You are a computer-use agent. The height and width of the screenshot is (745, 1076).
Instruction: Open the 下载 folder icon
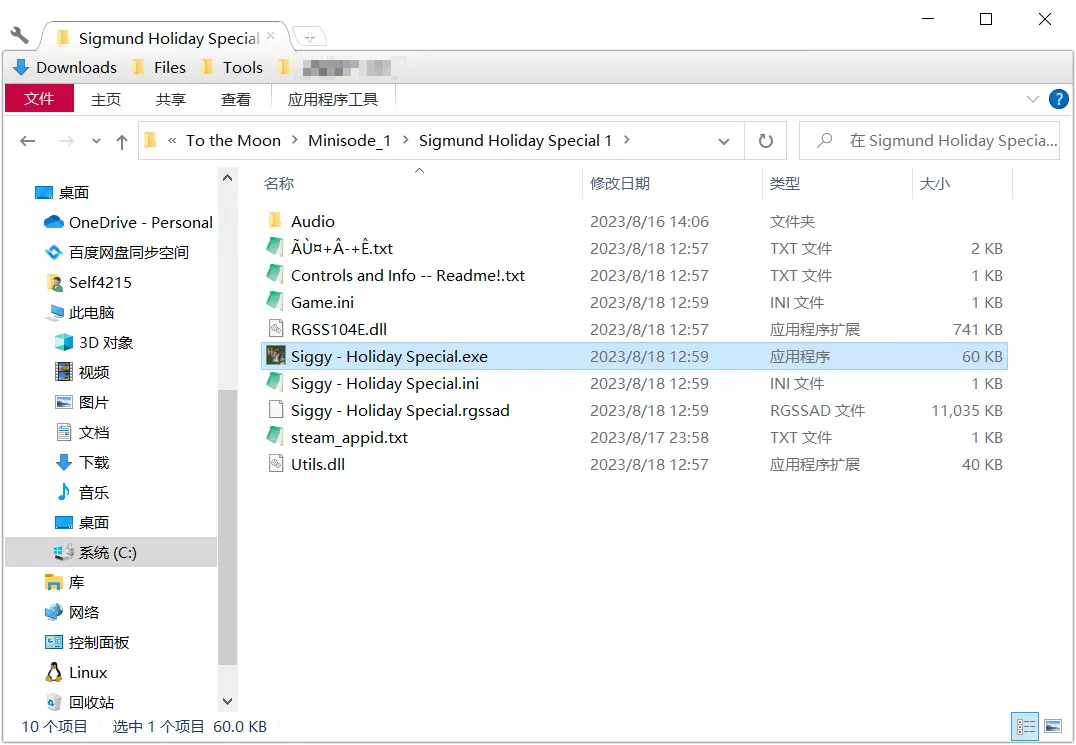[x=64, y=462]
